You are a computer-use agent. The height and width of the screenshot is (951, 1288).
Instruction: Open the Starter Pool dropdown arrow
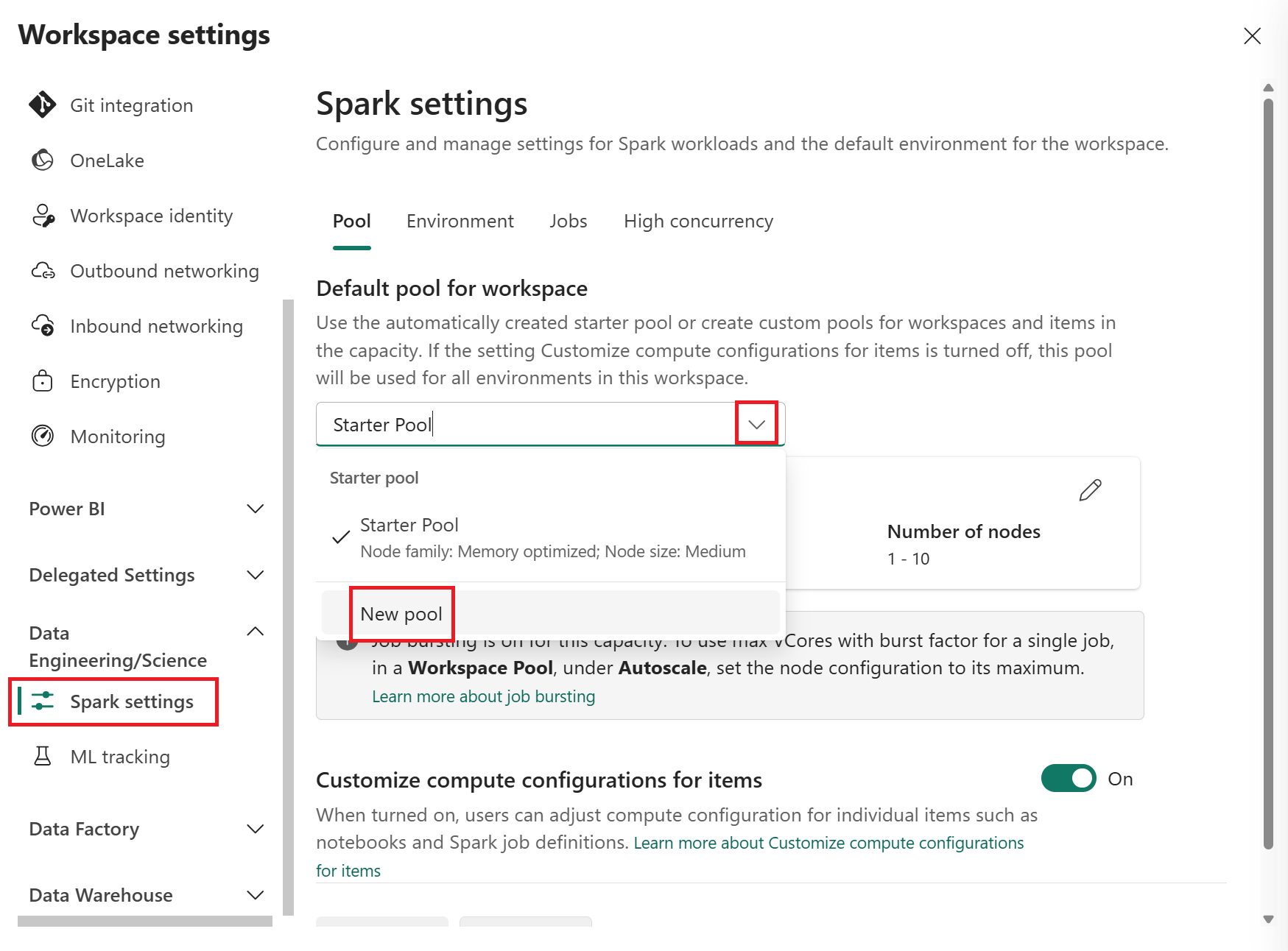[x=756, y=423]
